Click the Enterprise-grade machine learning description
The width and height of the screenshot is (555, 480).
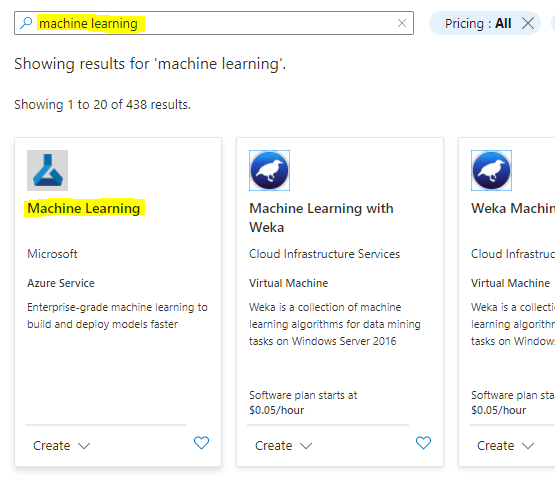coord(117,316)
